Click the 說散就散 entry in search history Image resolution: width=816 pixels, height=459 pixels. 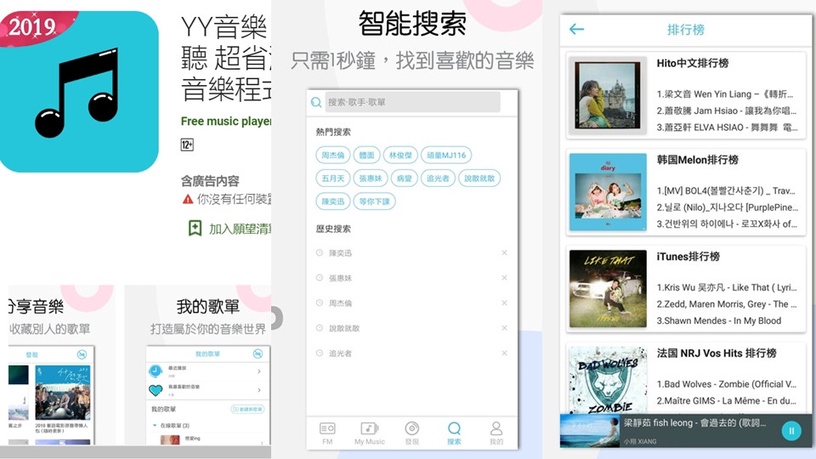(344, 328)
